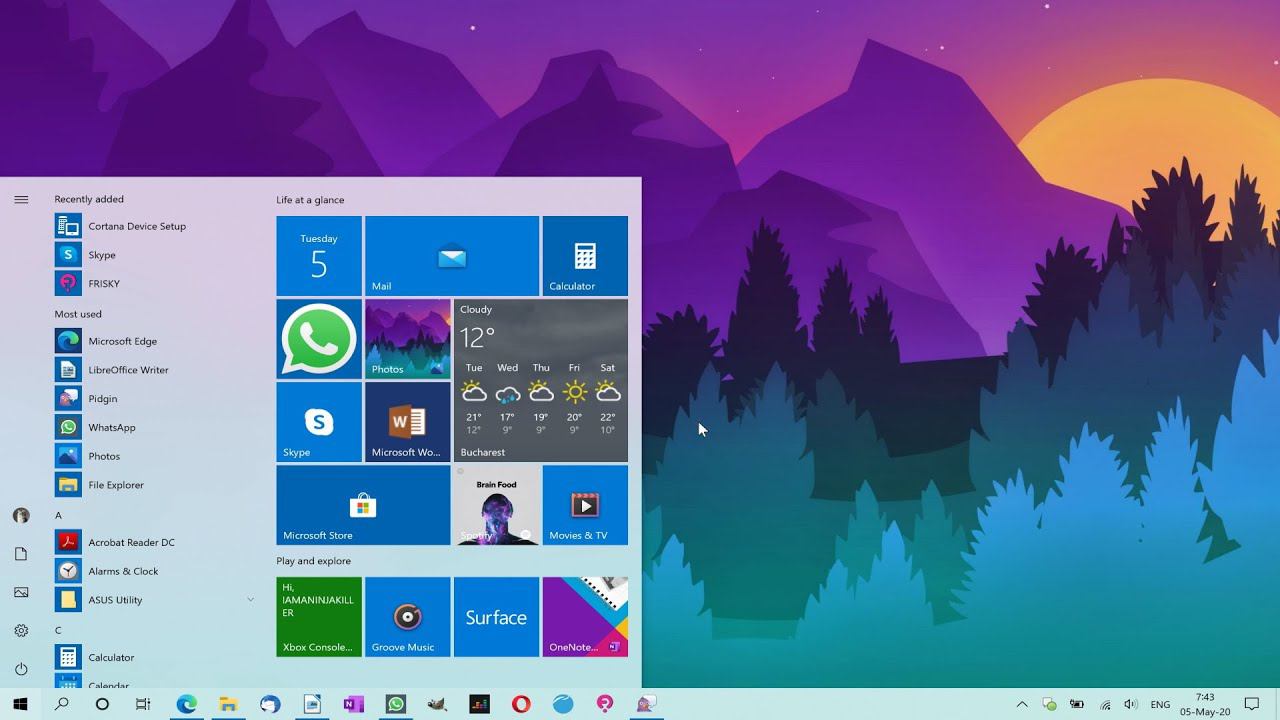Viewport: 1280px width, 720px height.
Task: Launch FRISKY from Recently added list
Action: click(x=156, y=283)
